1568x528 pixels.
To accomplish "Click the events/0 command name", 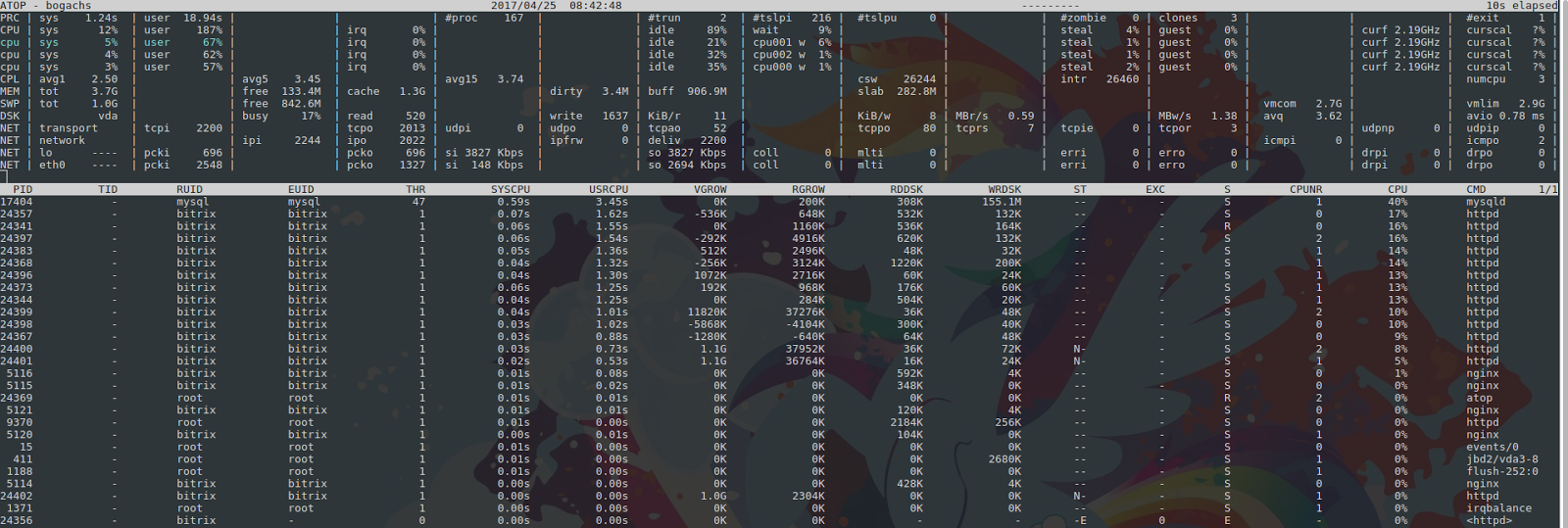I will [1493, 447].
